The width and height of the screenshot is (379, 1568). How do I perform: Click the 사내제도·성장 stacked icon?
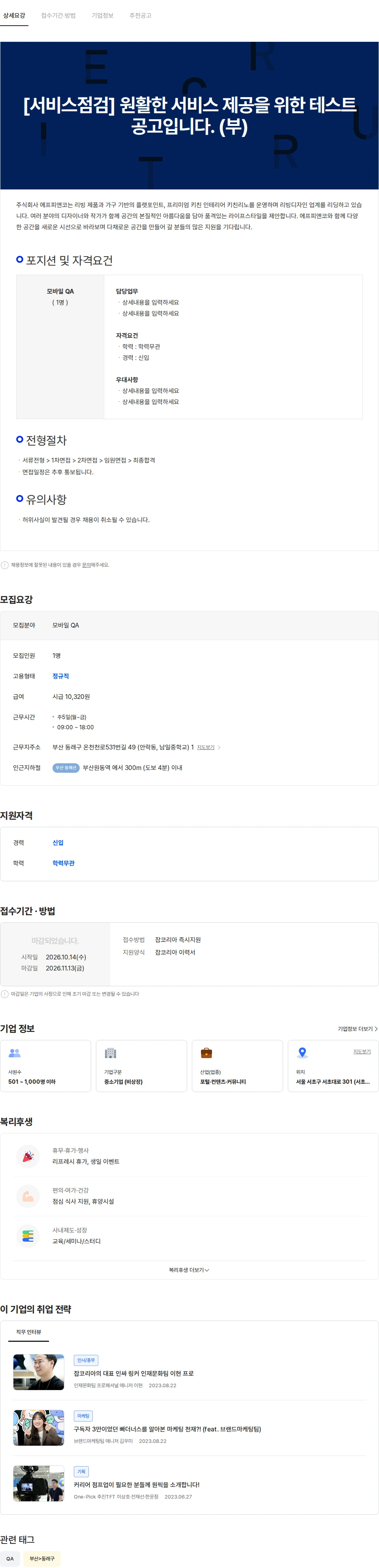pyautogui.click(x=28, y=1236)
